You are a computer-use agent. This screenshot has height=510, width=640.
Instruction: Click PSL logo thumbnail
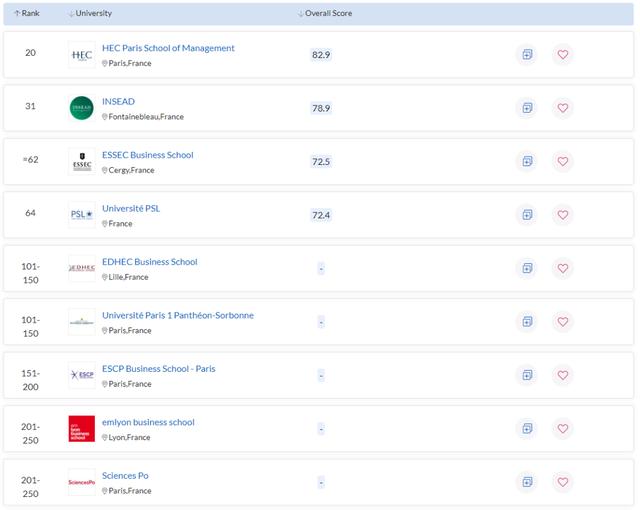[x=82, y=215]
